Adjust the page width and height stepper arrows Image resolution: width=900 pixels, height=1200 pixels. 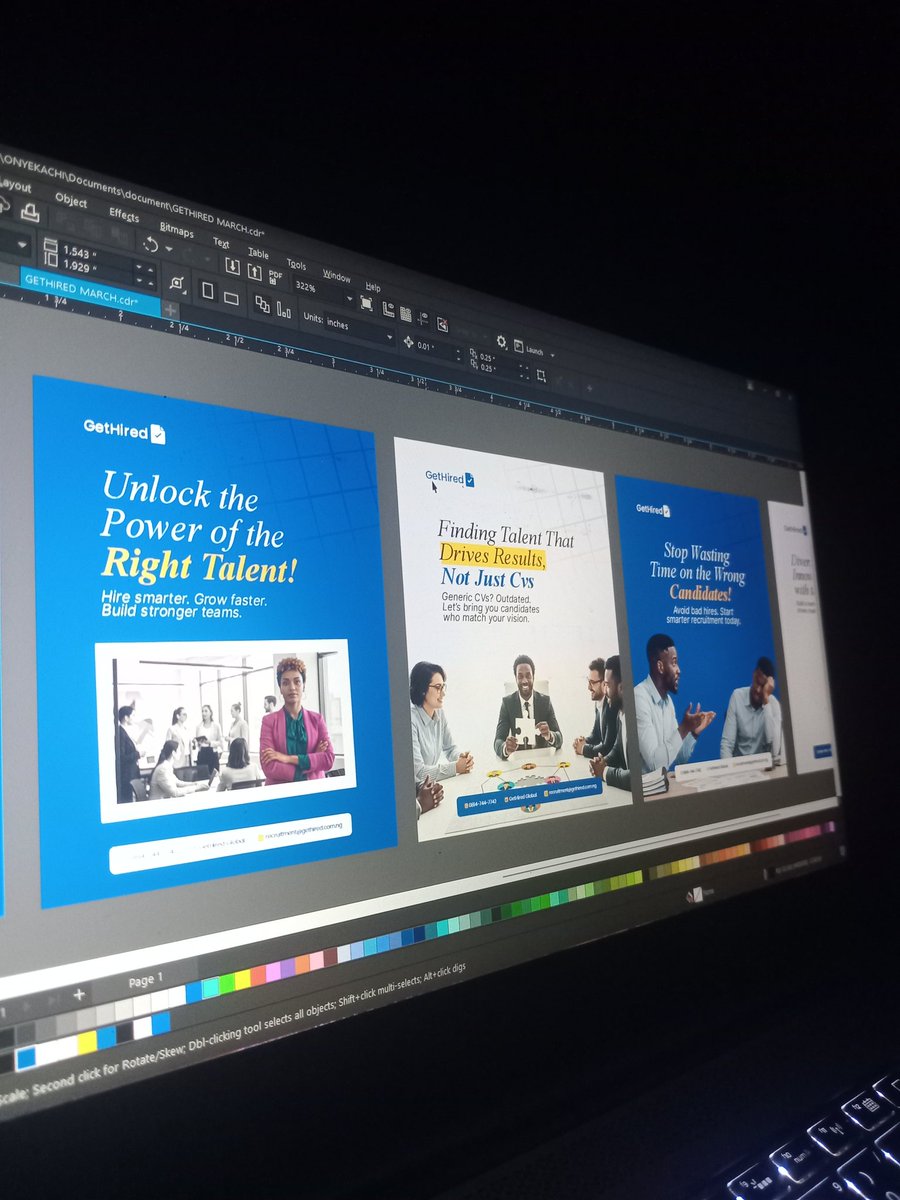145,273
